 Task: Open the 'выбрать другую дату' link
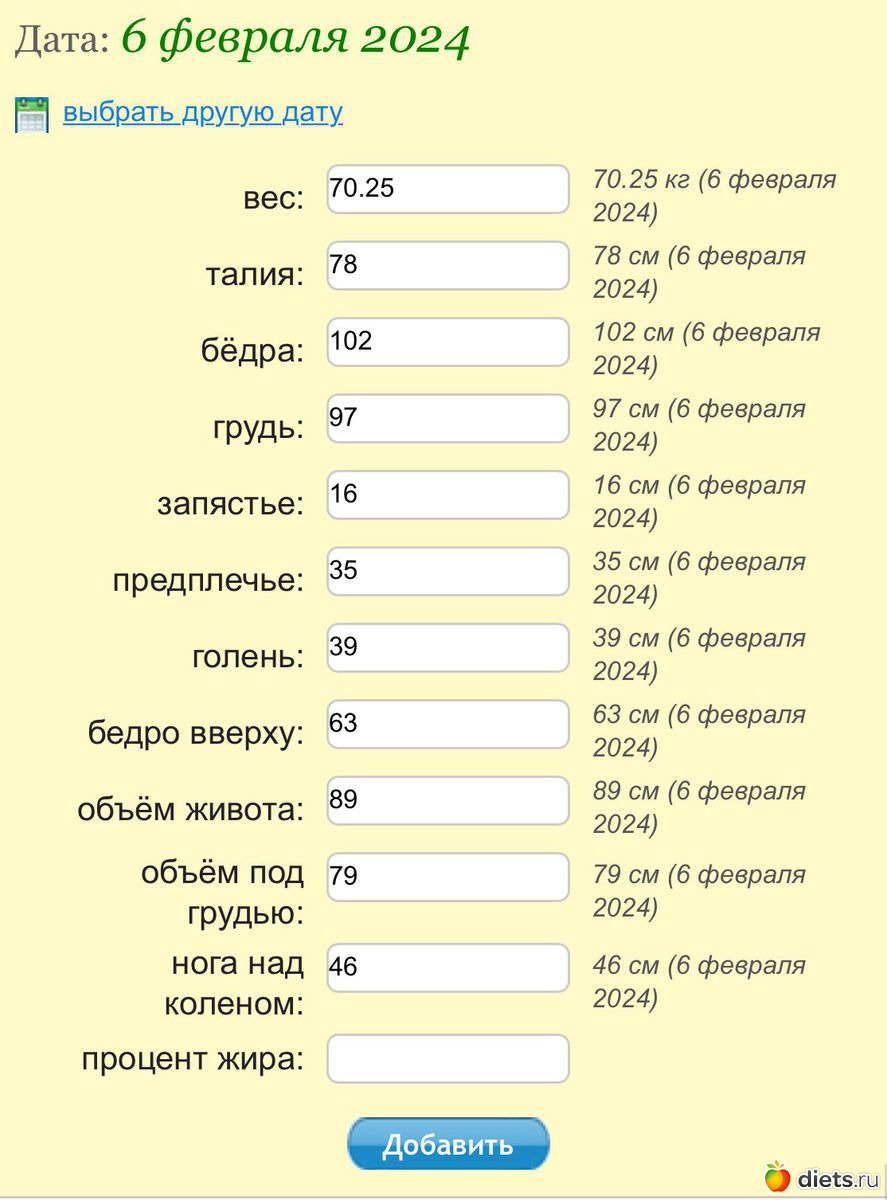click(203, 112)
